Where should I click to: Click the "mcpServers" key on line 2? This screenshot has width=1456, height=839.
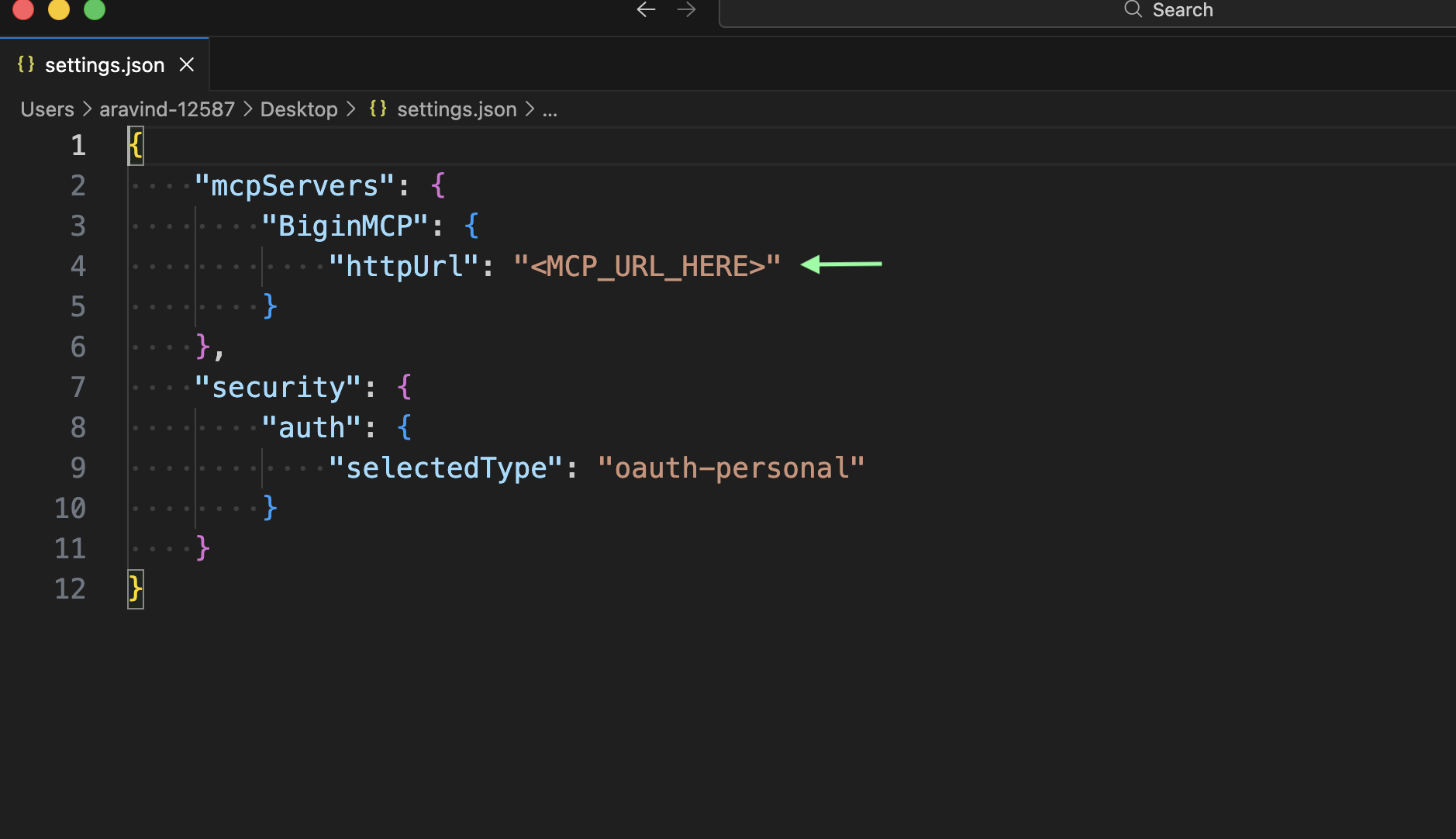click(295, 185)
